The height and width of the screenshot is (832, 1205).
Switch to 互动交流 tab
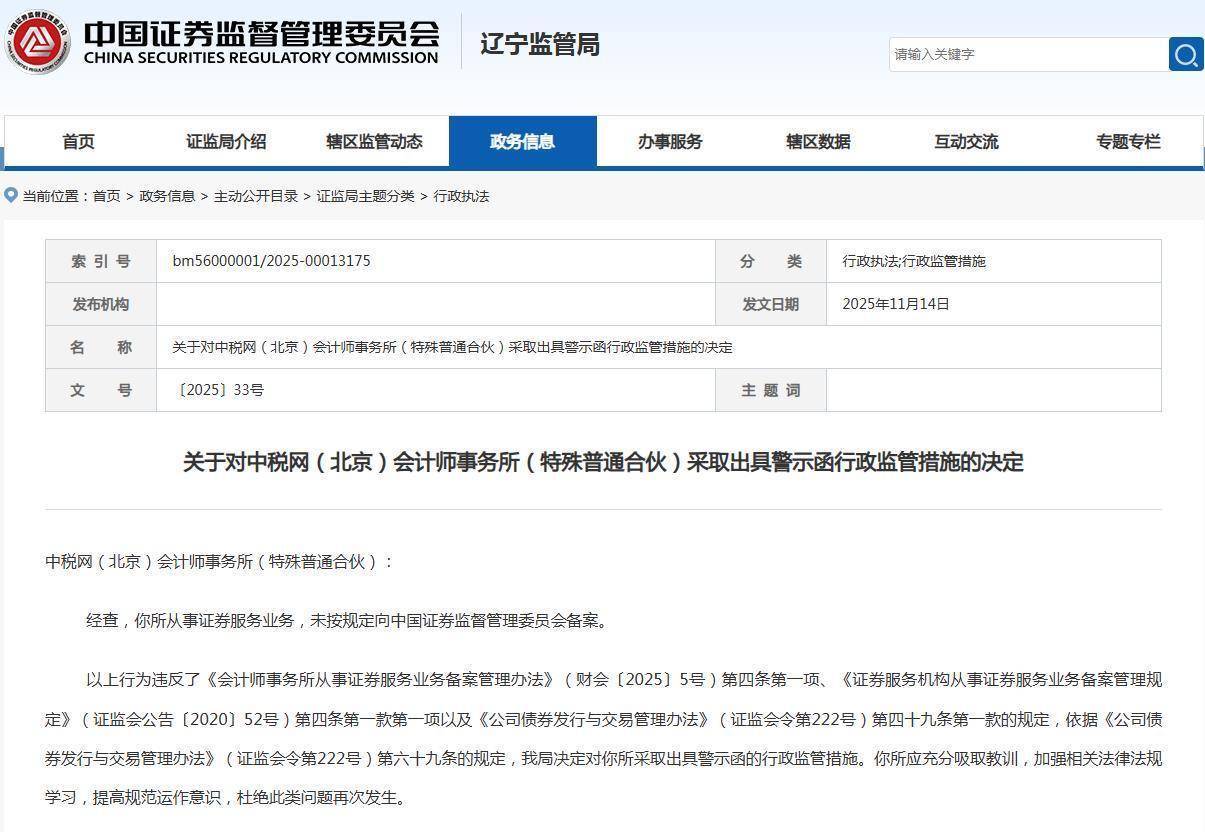[x=966, y=141]
